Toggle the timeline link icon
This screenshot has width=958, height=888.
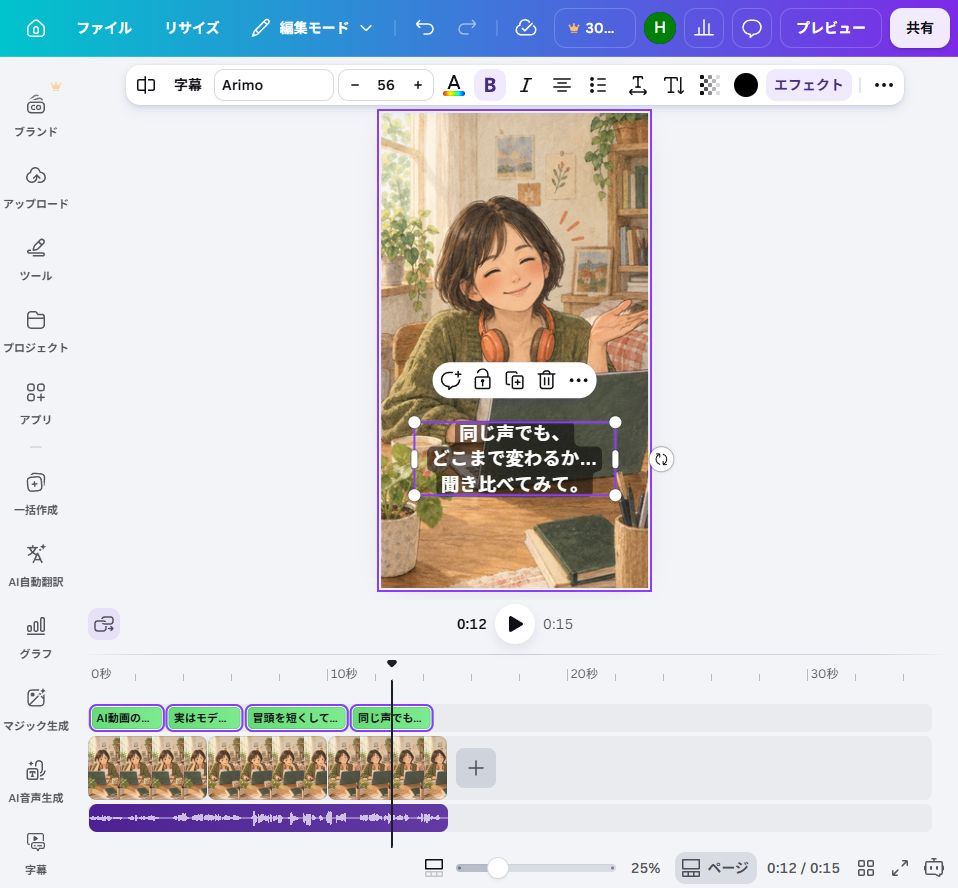click(104, 624)
